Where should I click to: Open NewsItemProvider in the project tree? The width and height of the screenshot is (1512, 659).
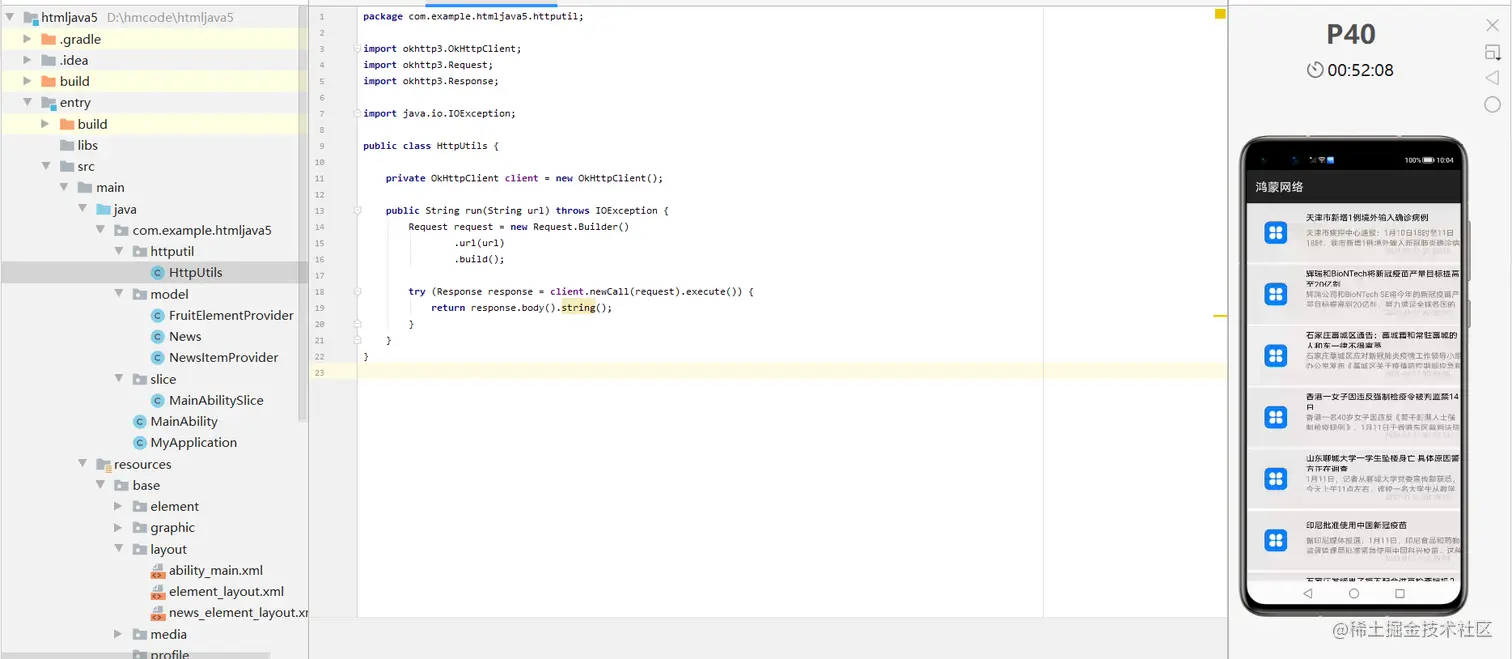(224, 357)
